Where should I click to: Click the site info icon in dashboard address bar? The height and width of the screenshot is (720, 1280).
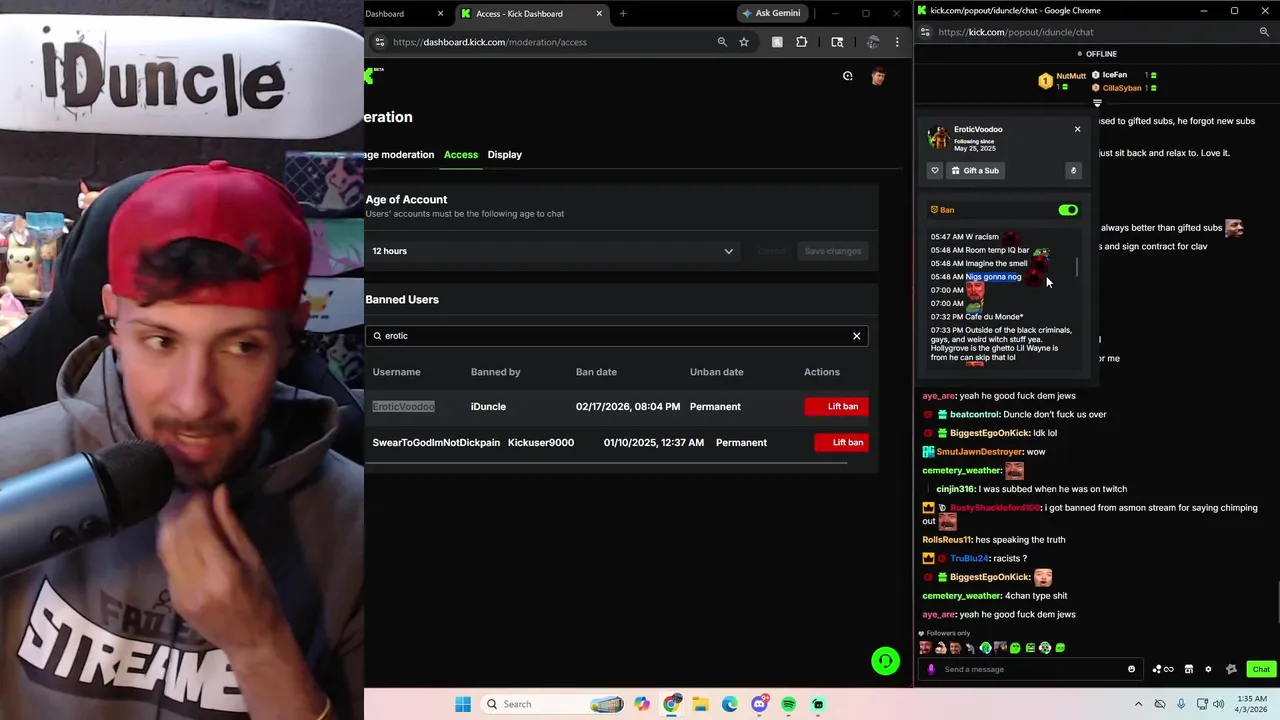[379, 42]
